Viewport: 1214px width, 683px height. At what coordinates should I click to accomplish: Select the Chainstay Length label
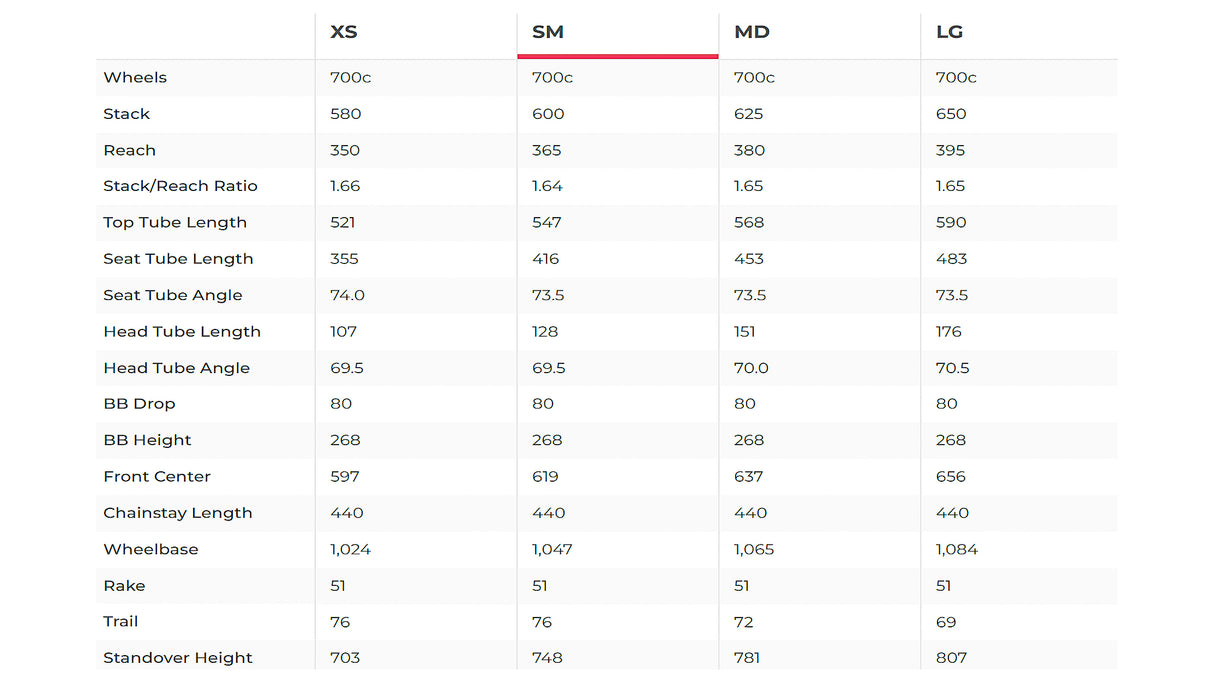178,513
